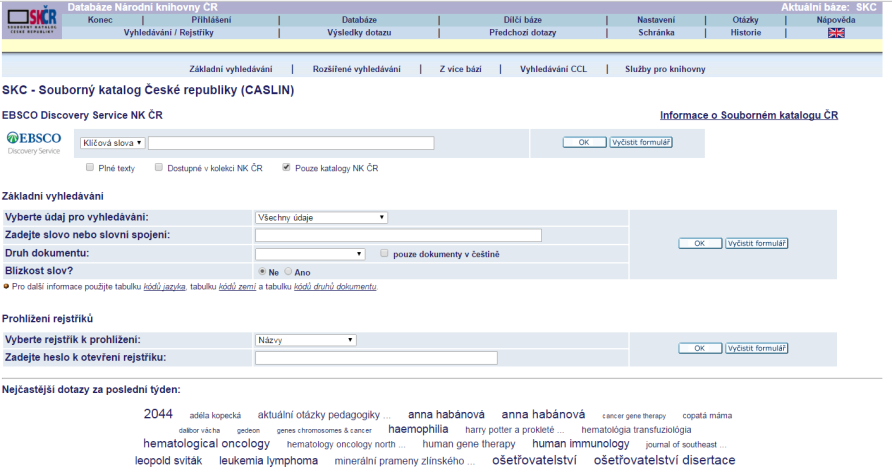Open Služby pro knihovny tab

[665, 69]
